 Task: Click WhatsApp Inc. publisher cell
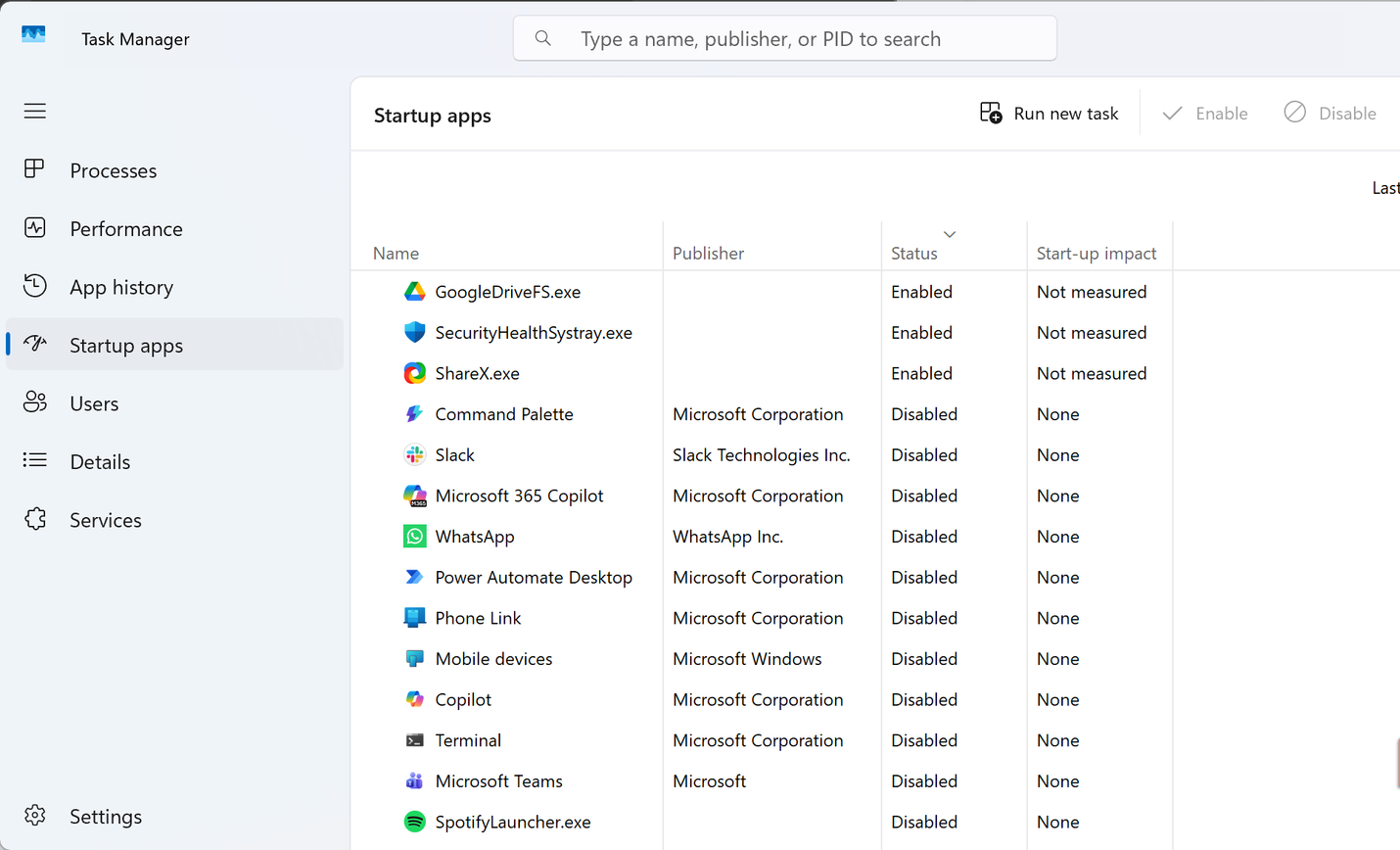pyautogui.click(x=727, y=537)
